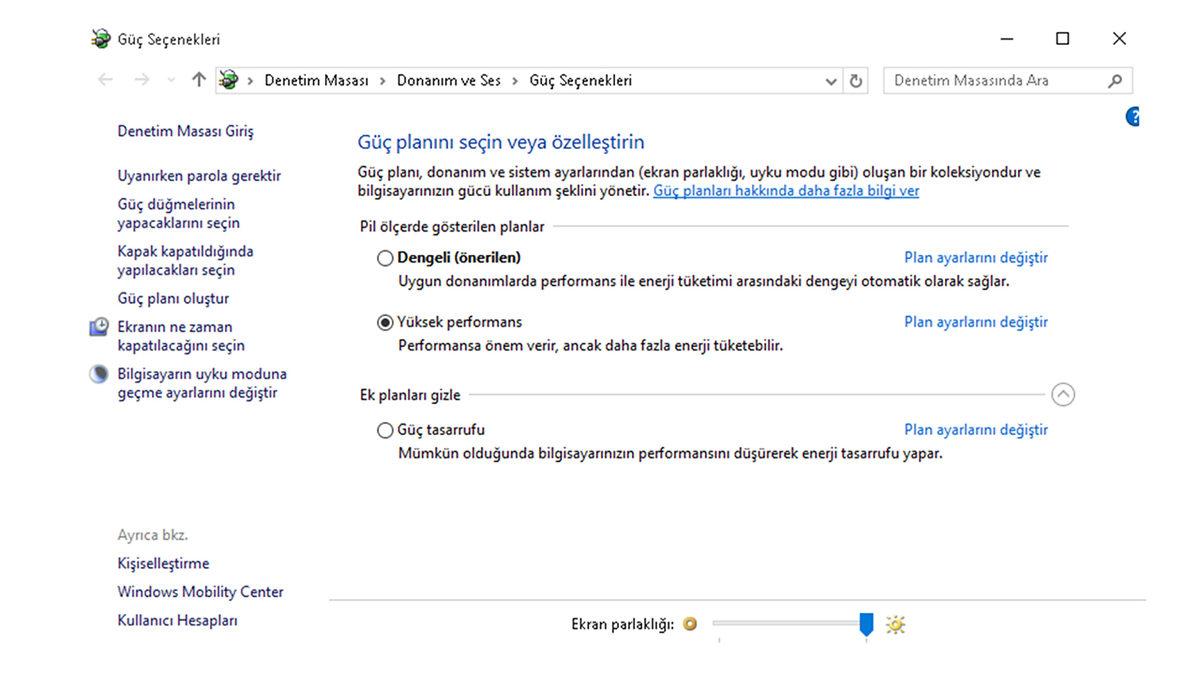Select the Dengeli (önerilen) power plan
The height and width of the screenshot is (675, 1200).
coord(384,257)
